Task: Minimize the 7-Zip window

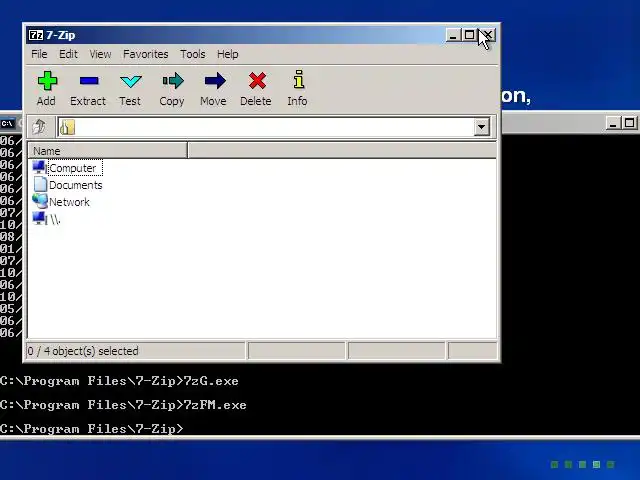Action: (453, 36)
